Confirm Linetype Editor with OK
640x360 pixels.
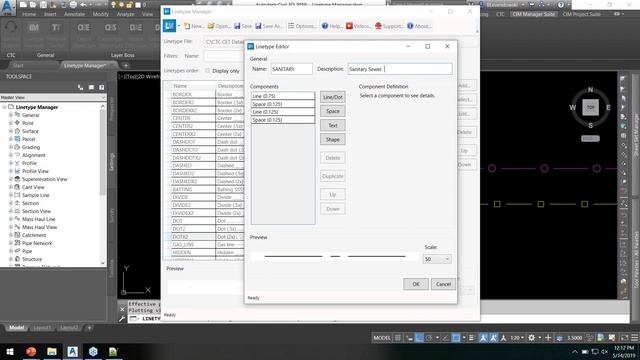point(416,284)
